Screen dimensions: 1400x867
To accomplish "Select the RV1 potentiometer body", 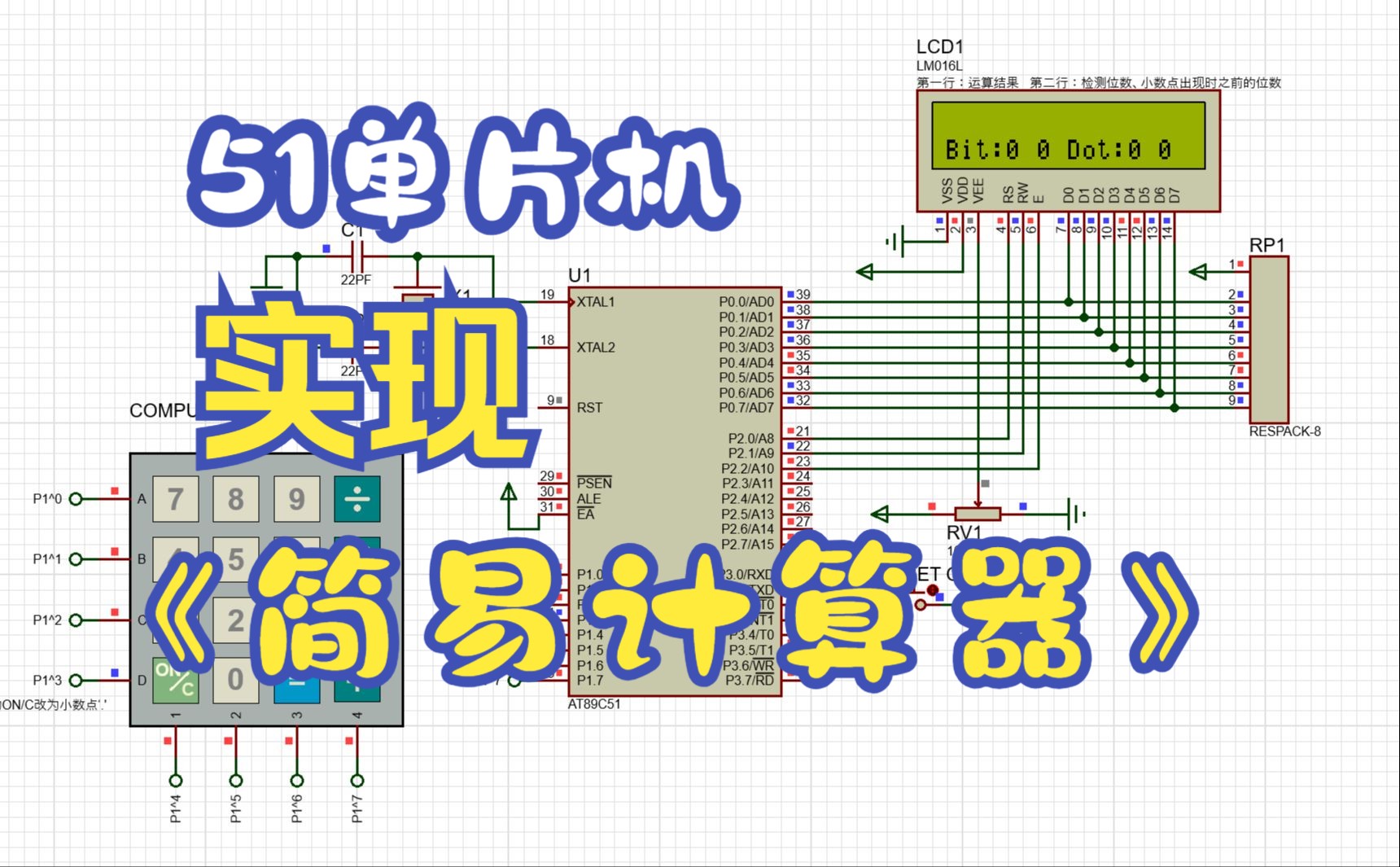I will [978, 514].
